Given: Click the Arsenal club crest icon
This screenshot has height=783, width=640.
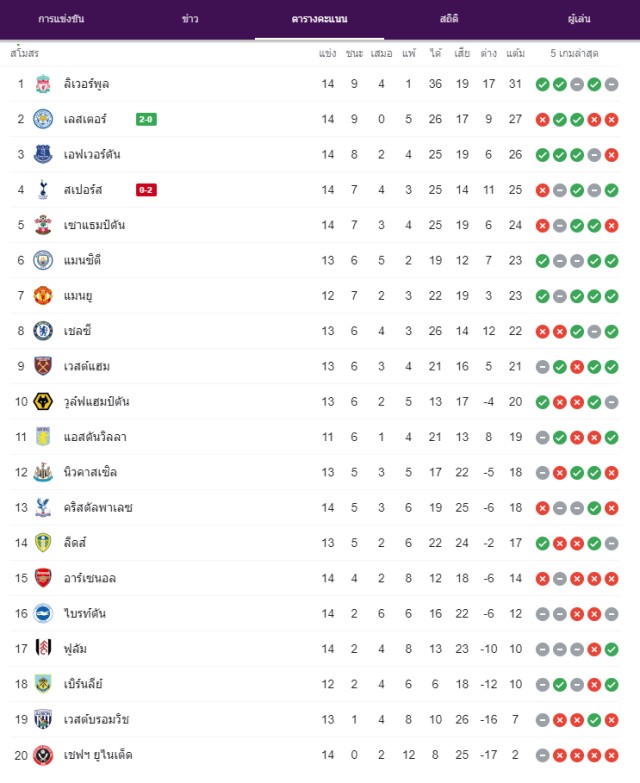Looking at the screenshot, I should (43, 578).
